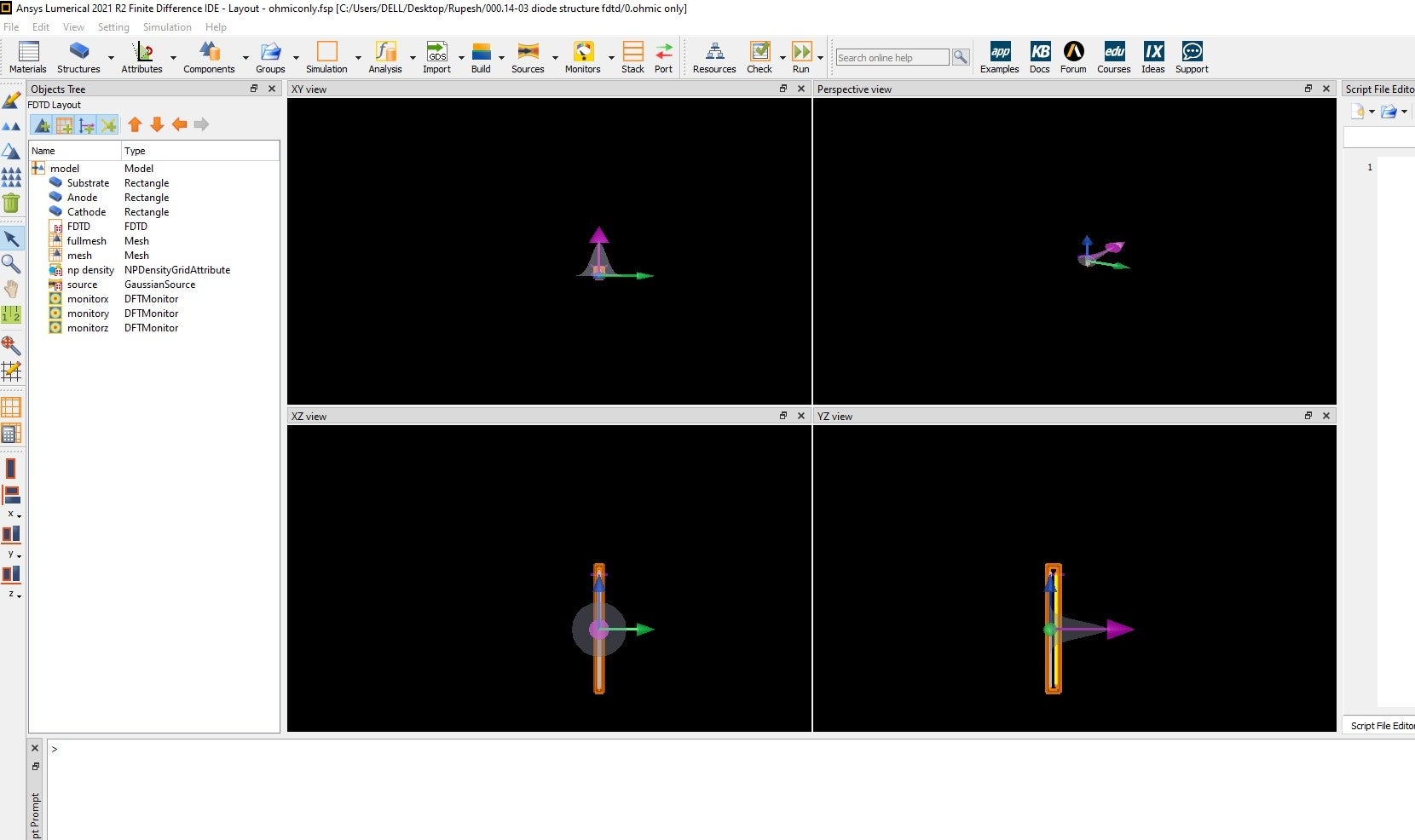
Task: Delete selected object with trash icon
Action: (x=11, y=203)
